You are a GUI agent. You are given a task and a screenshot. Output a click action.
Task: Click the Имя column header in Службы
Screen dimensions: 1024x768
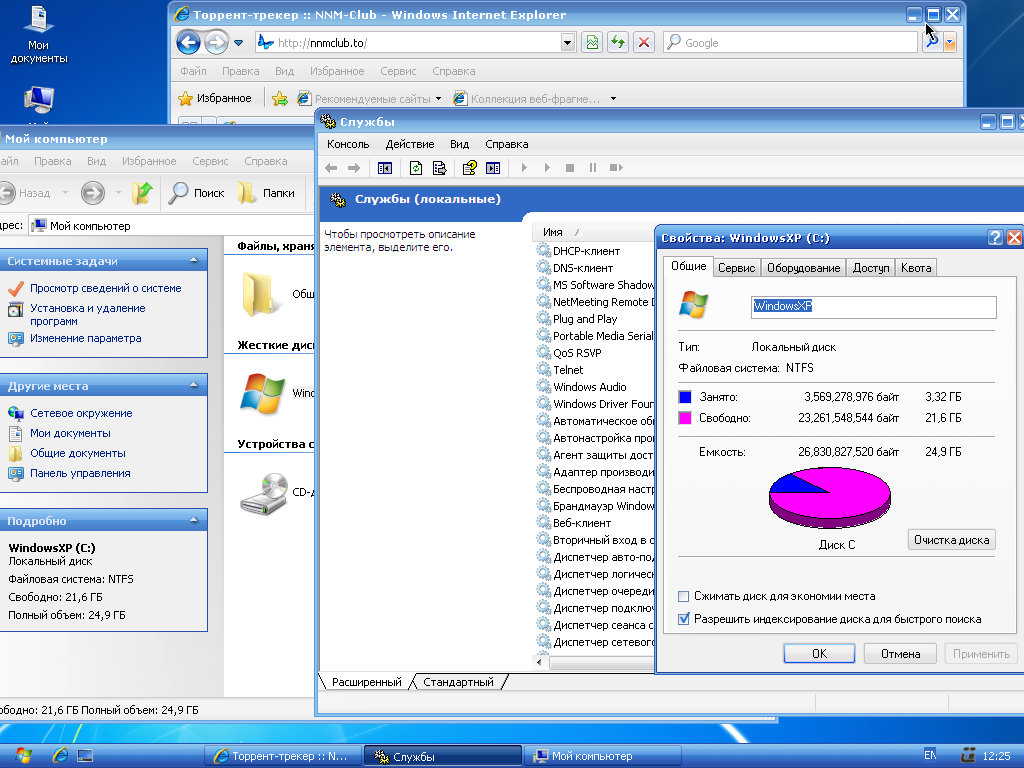[592, 232]
